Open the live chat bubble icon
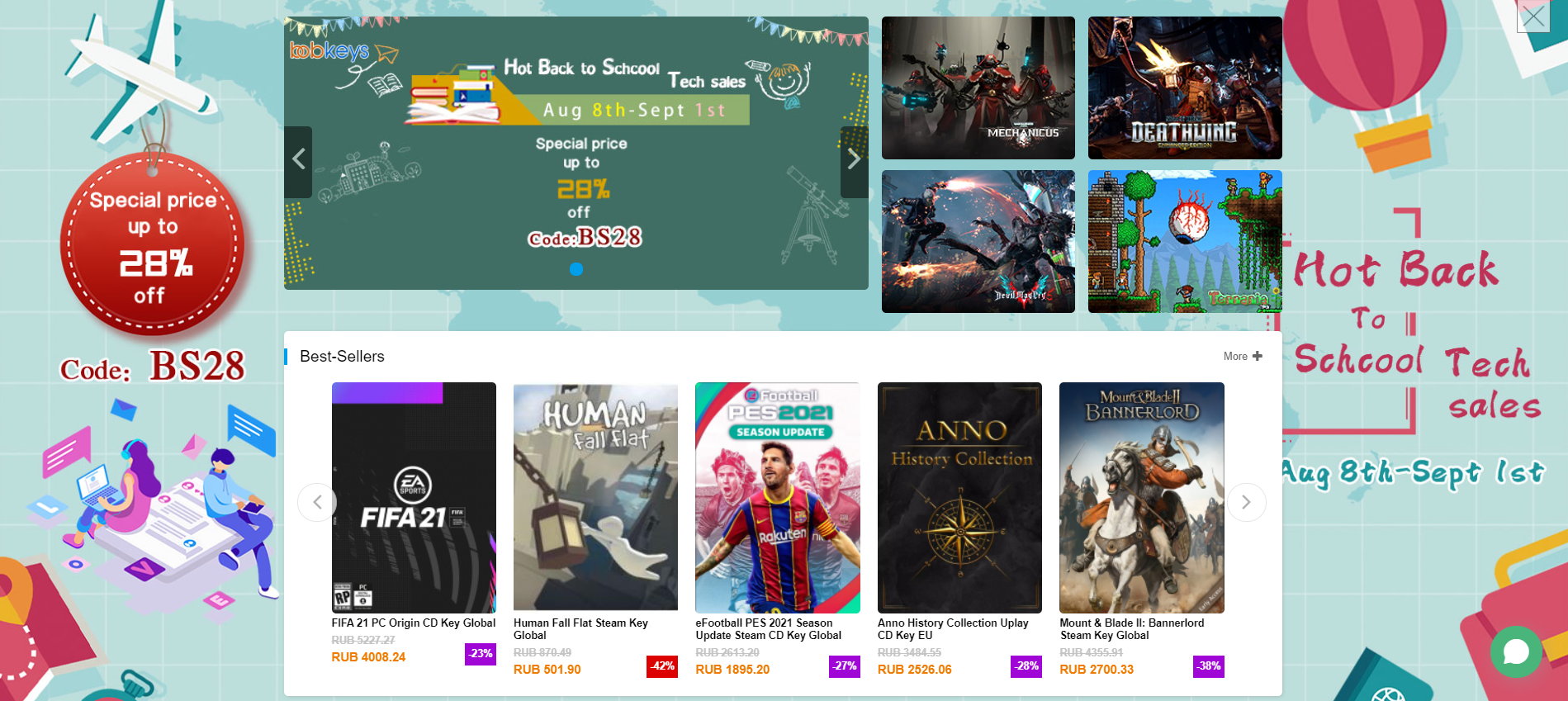The image size is (1568, 701). tap(1516, 652)
